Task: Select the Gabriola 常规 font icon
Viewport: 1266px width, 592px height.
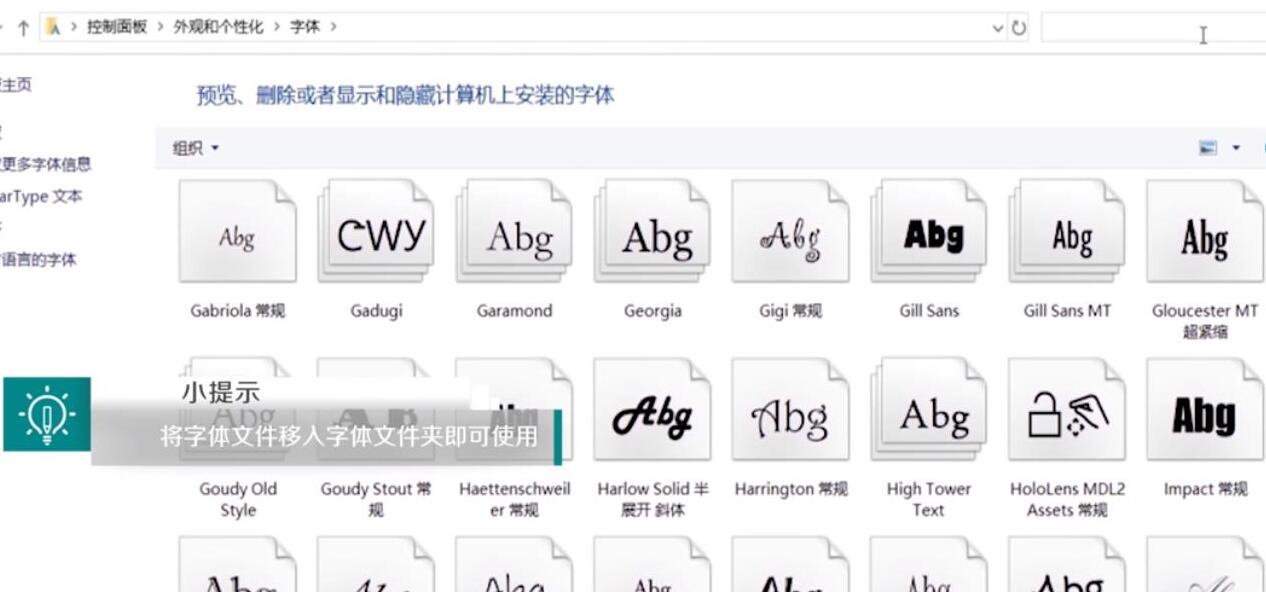Action: tap(237, 231)
